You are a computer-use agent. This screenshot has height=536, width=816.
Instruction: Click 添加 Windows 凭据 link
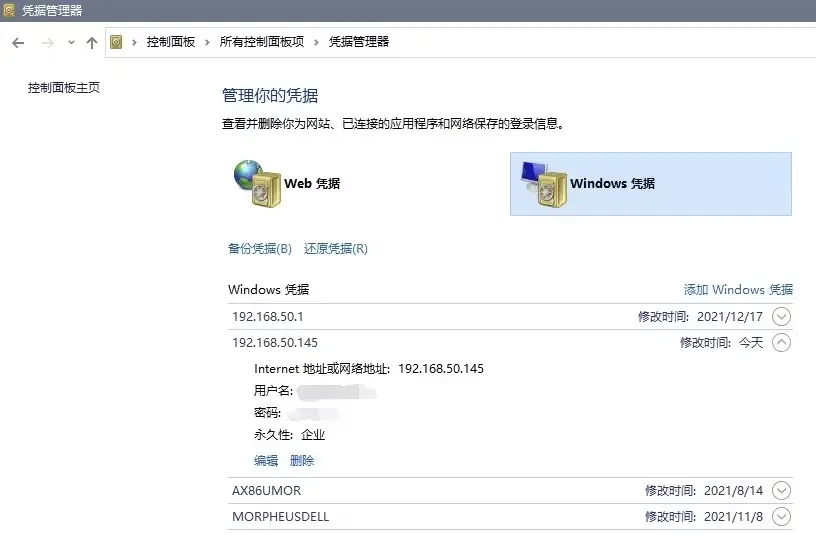click(738, 289)
